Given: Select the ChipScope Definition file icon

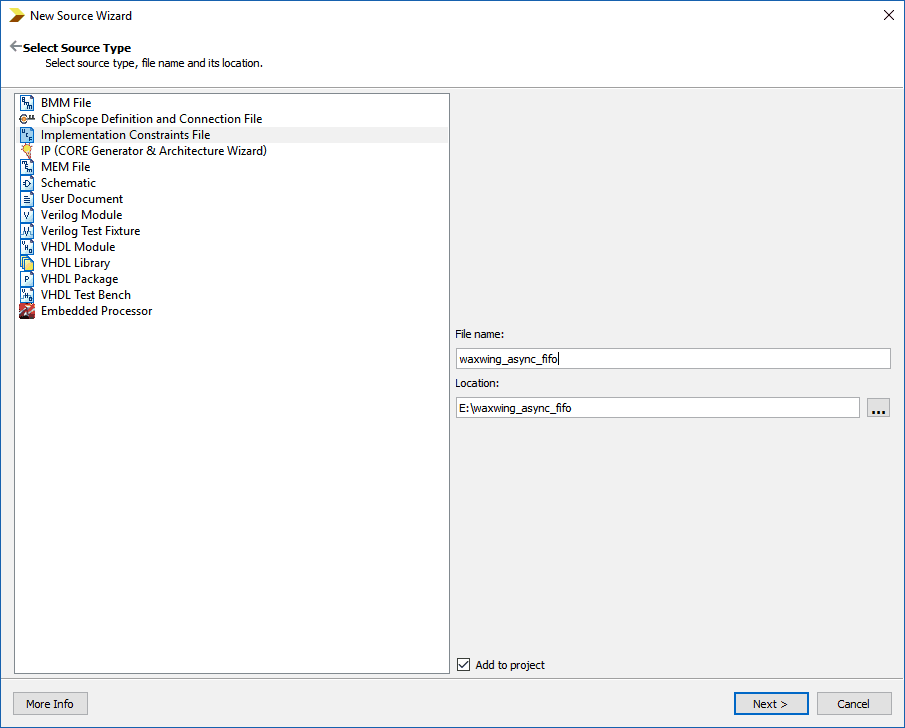Looking at the screenshot, I should pyautogui.click(x=27, y=119).
